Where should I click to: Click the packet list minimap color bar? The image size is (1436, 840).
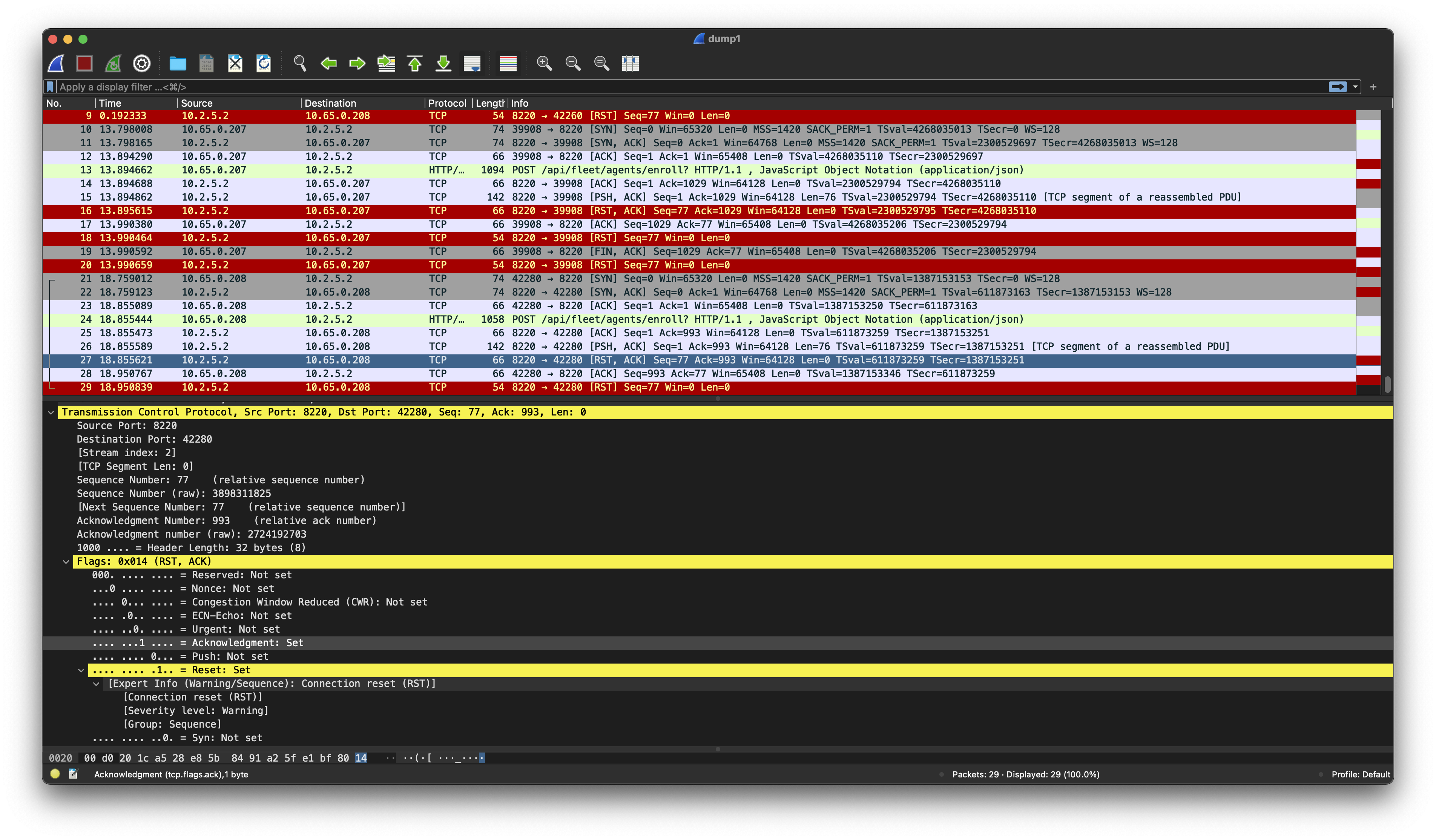tap(1368, 251)
